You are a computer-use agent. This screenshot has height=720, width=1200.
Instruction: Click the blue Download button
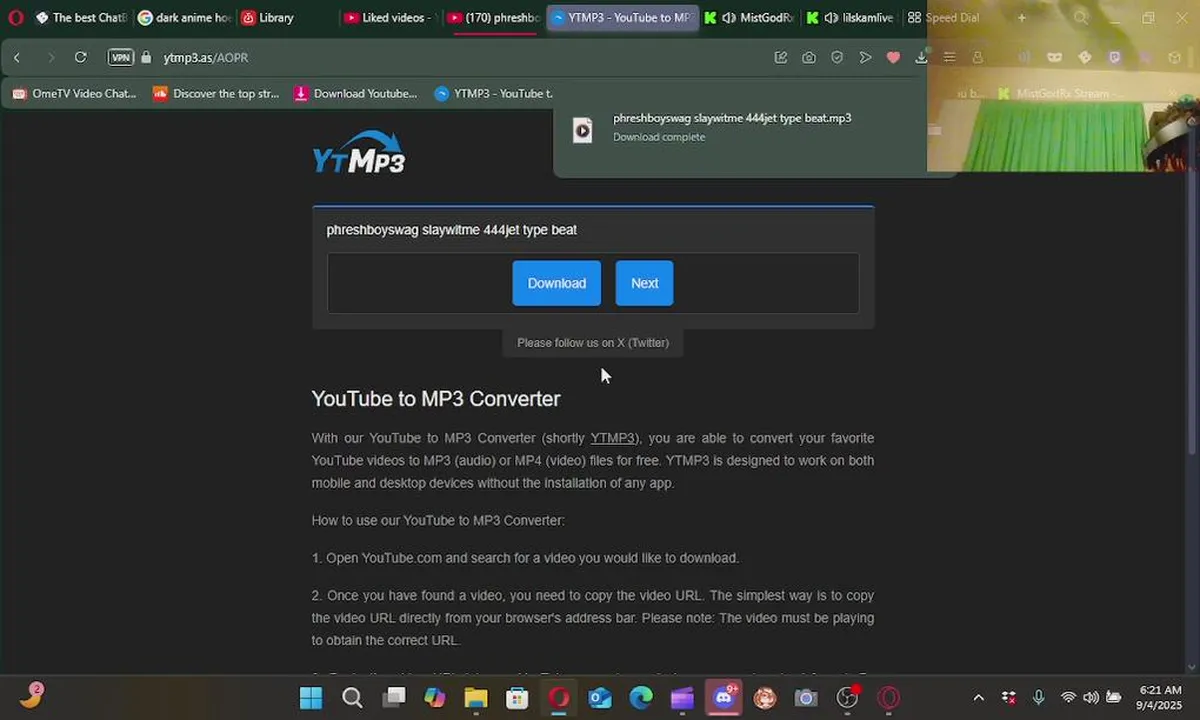tap(557, 283)
